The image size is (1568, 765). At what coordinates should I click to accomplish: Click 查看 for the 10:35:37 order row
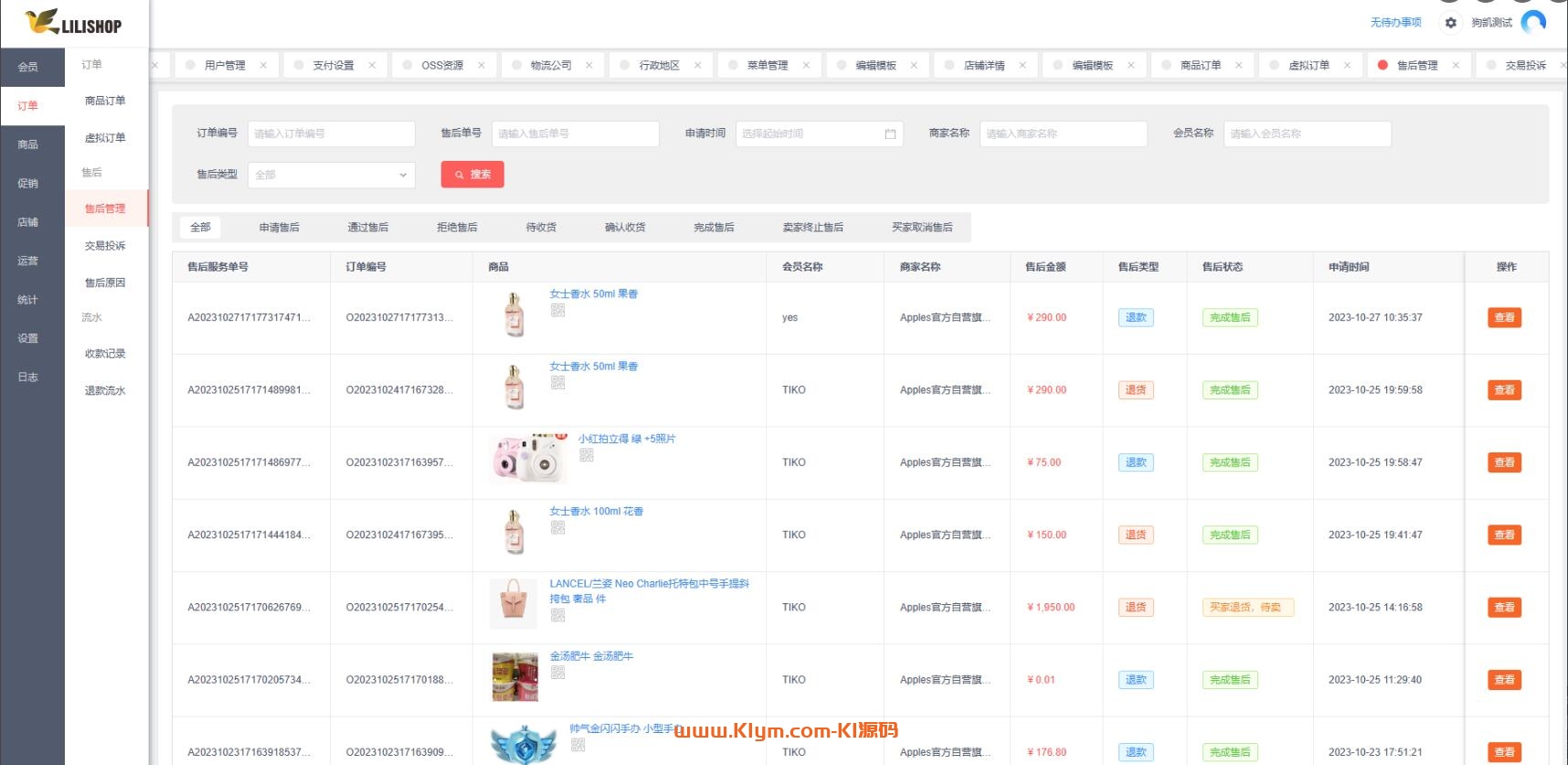coord(1504,318)
